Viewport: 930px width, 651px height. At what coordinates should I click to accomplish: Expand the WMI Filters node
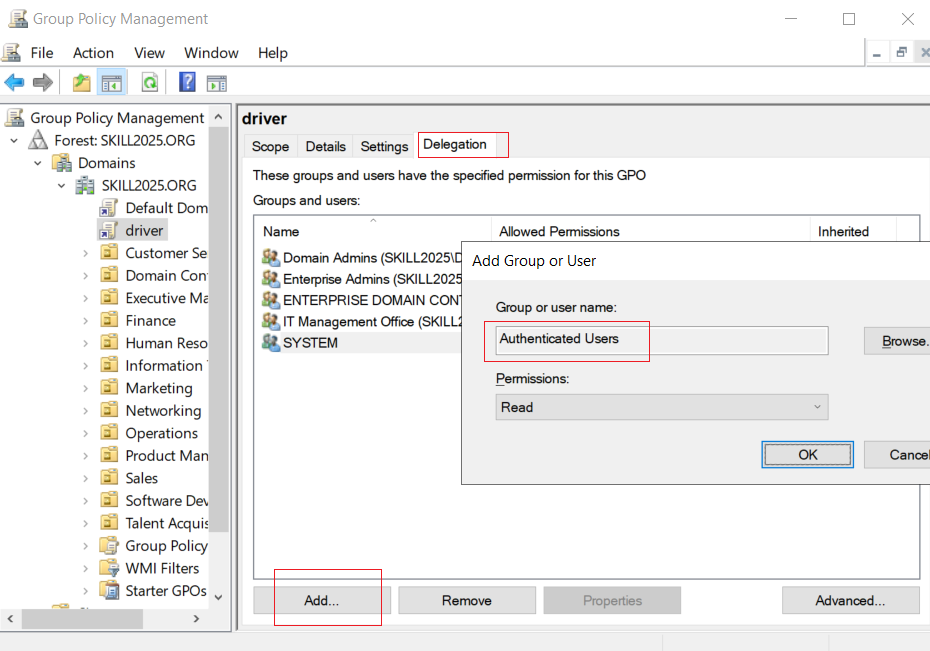click(x=85, y=569)
